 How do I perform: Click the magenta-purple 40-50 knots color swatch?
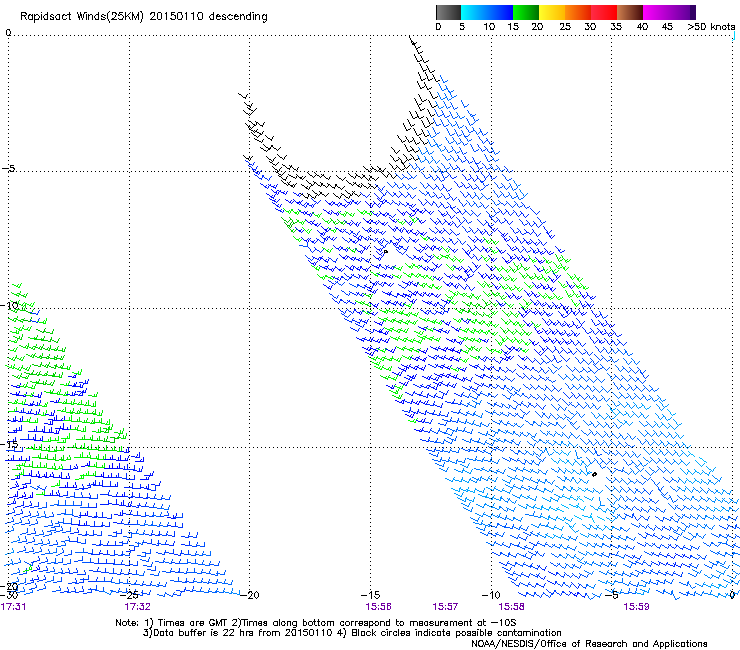pos(669,12)
